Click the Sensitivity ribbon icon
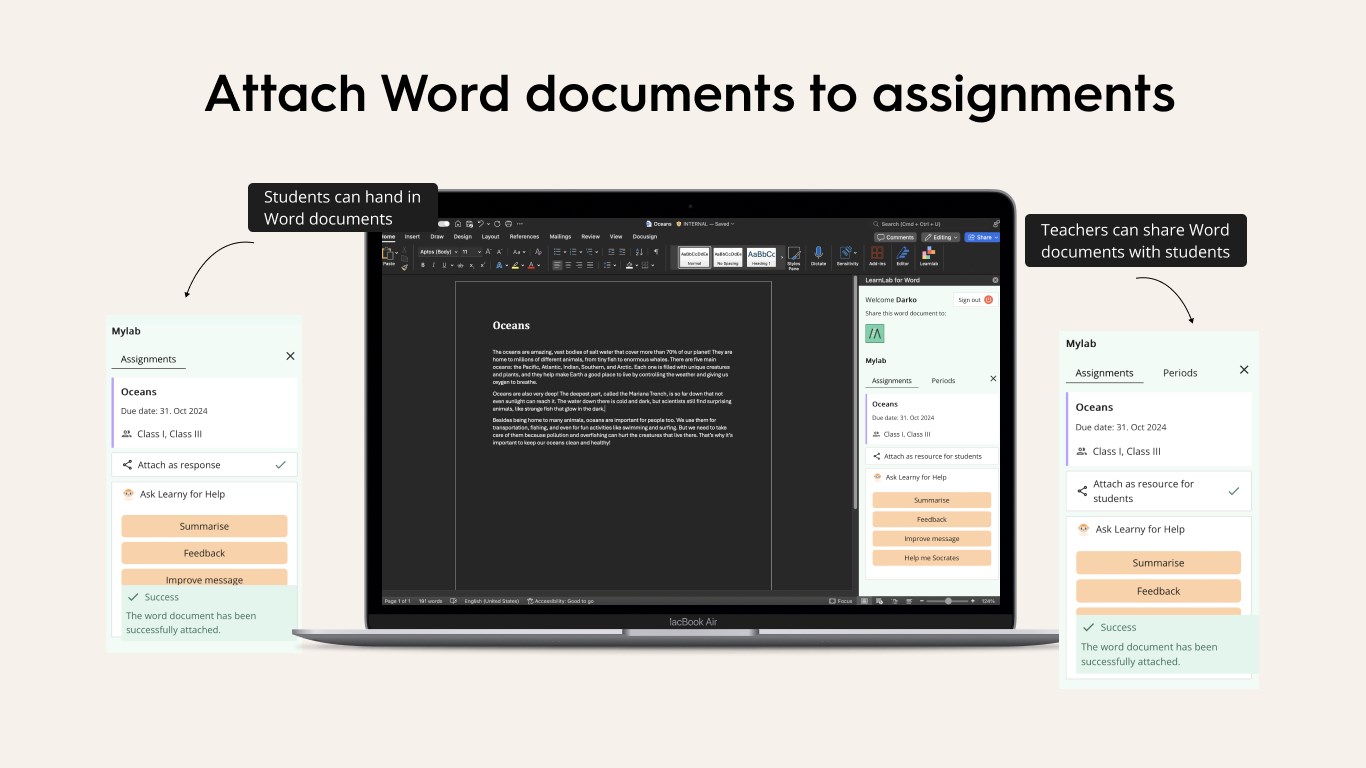 tap(847, 252)
